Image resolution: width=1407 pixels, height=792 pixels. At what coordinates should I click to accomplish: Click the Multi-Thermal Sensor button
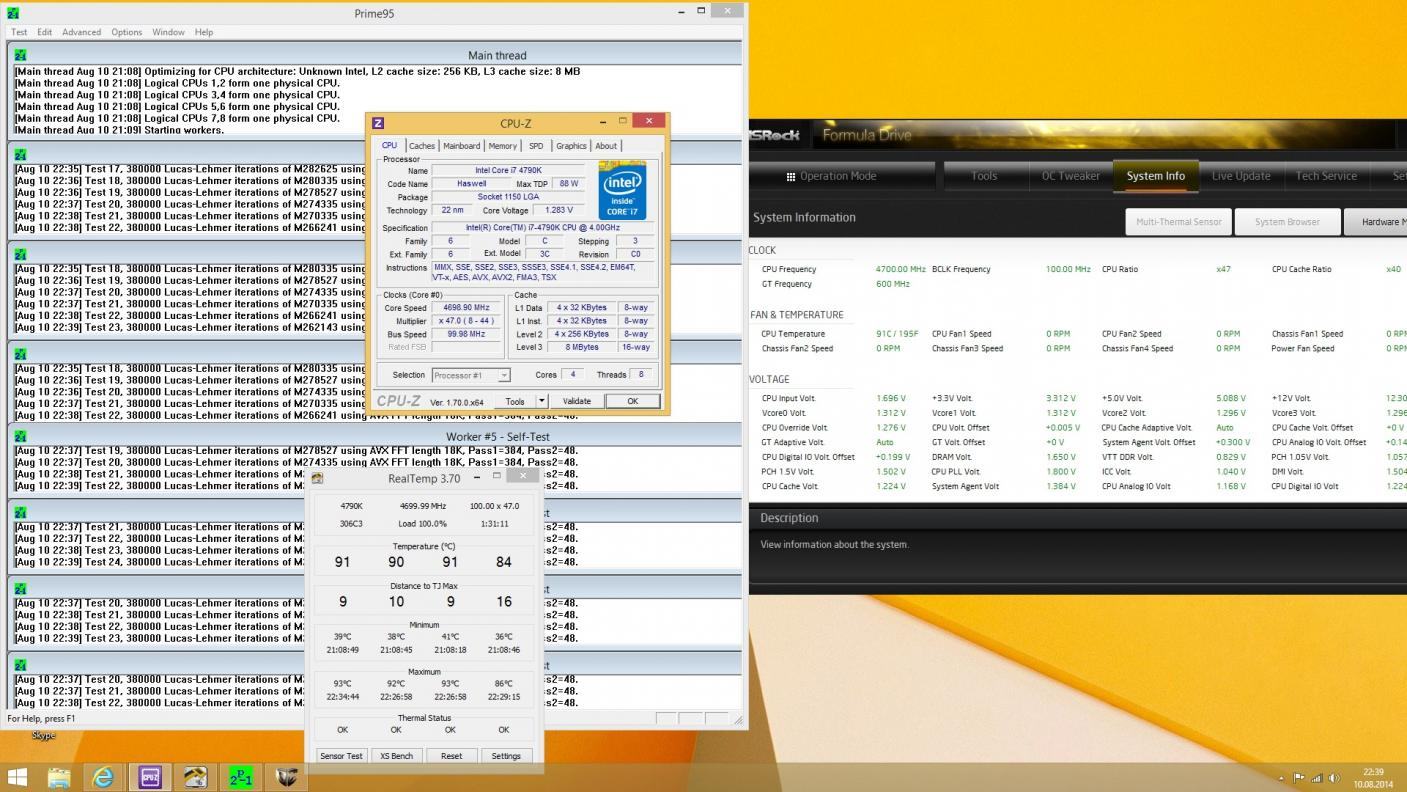point(1178,222)
